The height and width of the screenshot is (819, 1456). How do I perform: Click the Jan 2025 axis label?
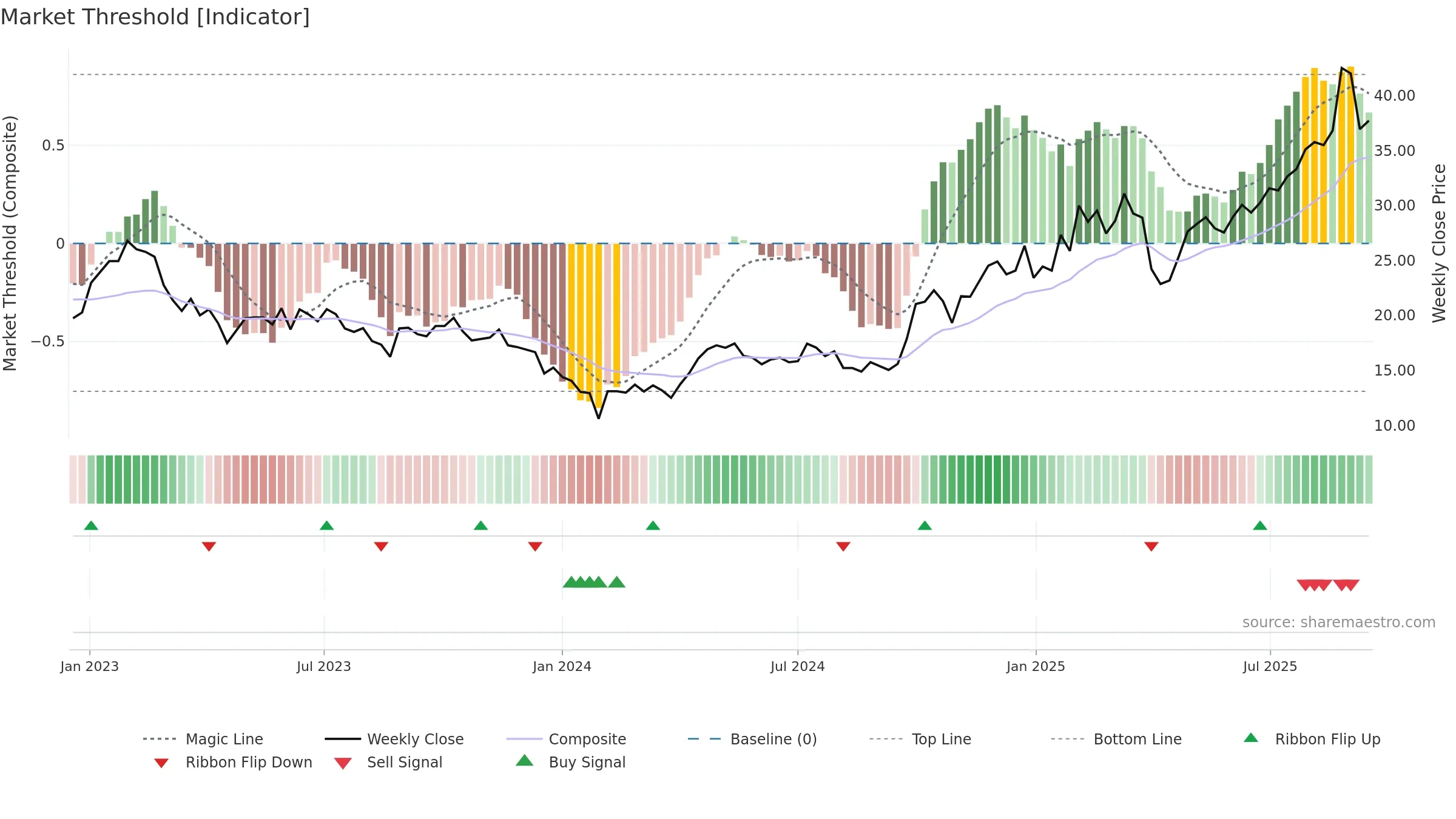point(1036,666)
